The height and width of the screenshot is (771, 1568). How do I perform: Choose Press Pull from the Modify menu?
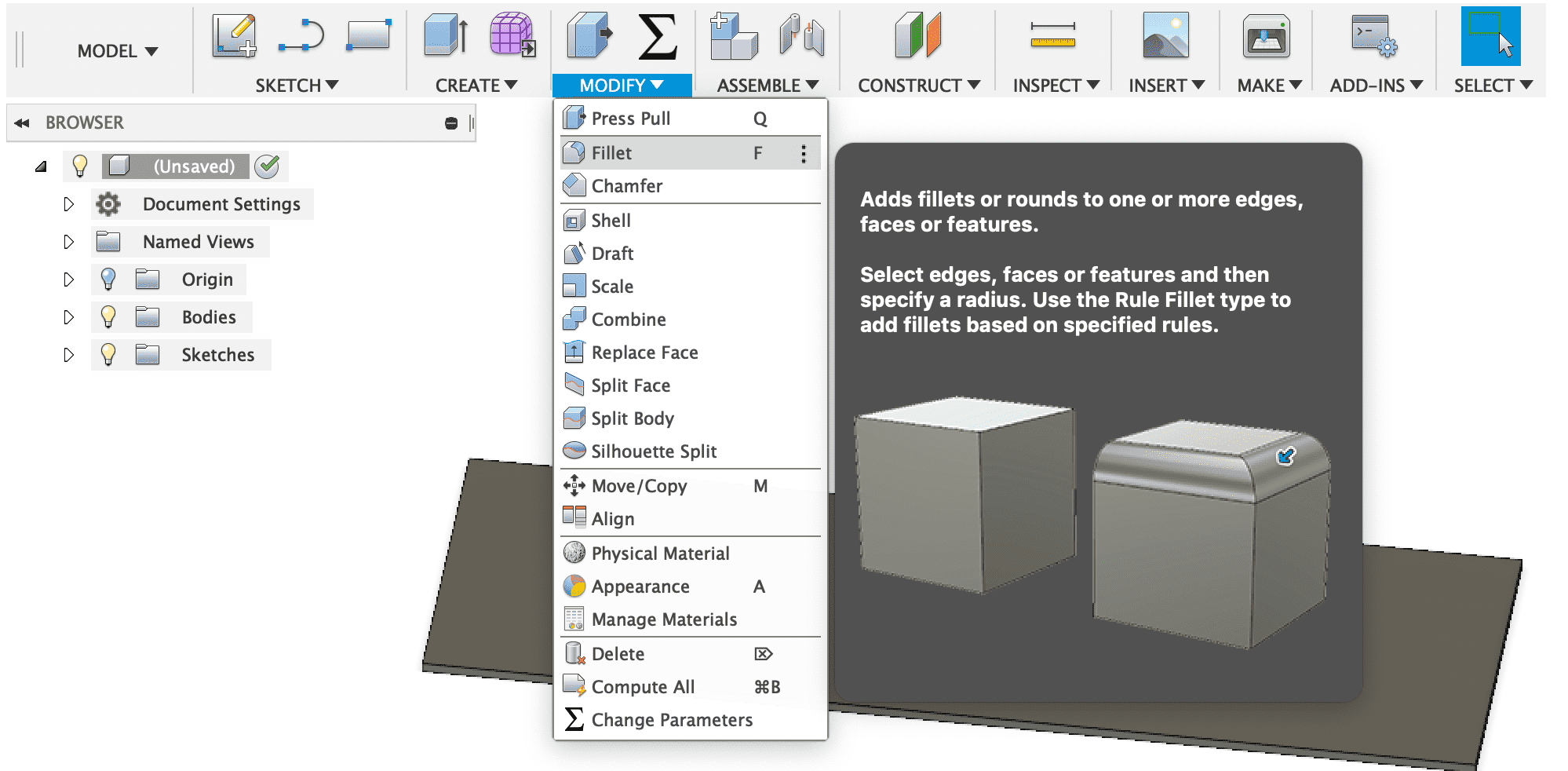pyautogui.click(x=691, y=119)
